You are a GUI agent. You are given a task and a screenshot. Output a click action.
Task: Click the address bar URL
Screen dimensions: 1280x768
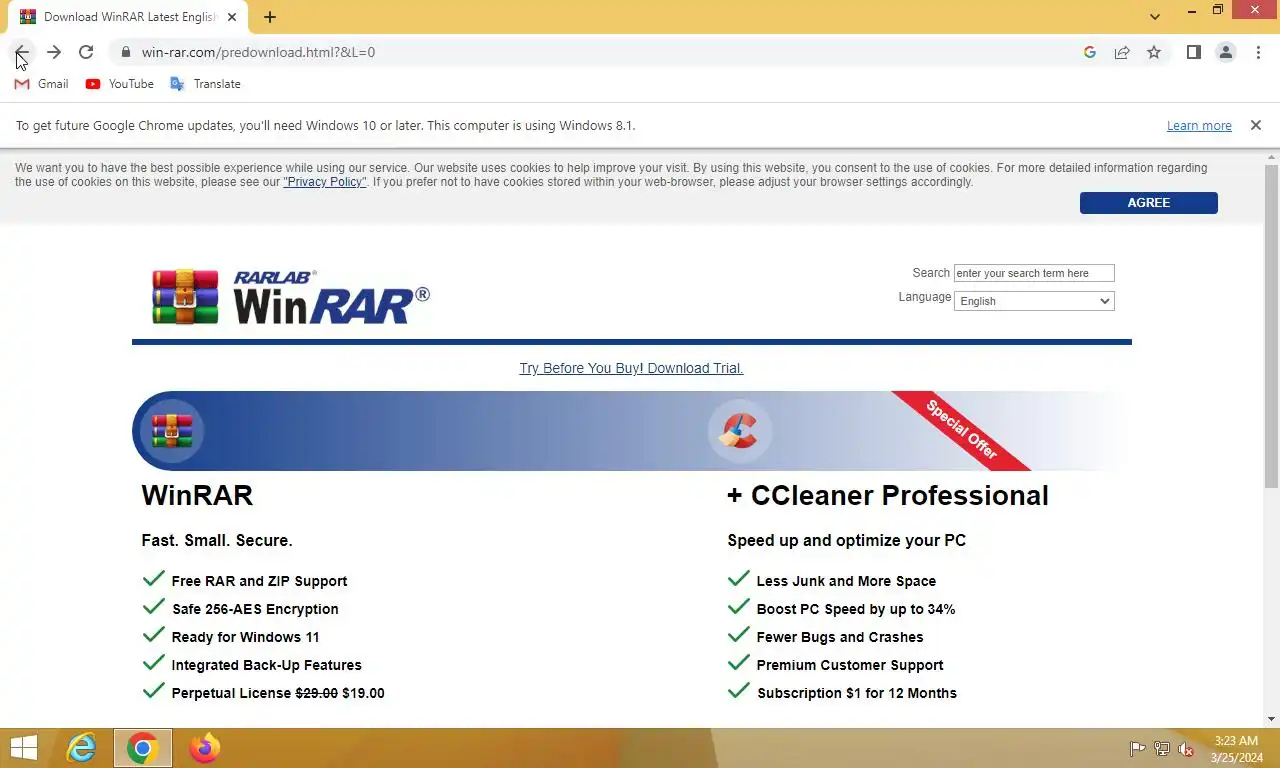(x=258, y=52)
